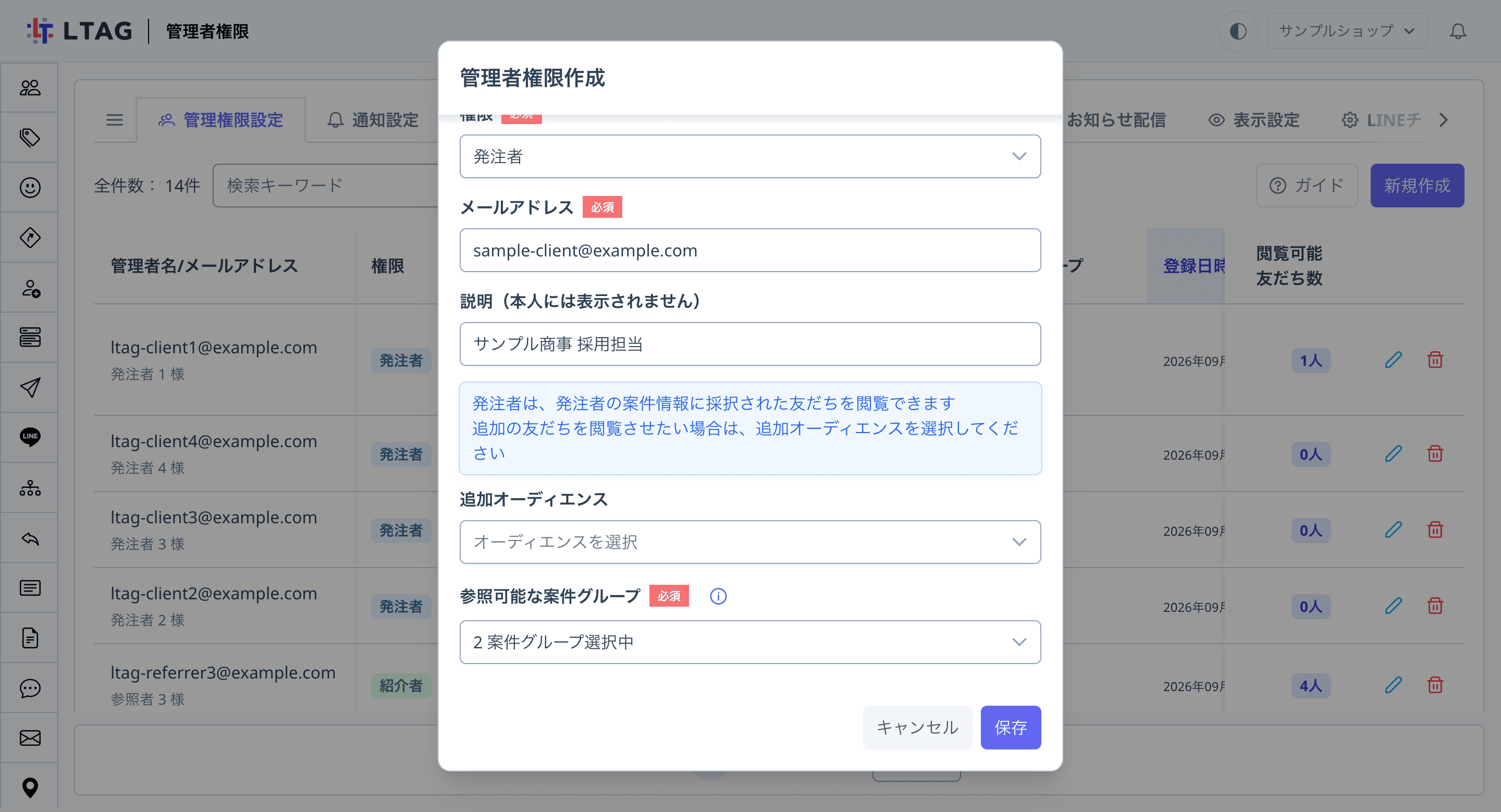The image size is (1501, 812).
Task: Open the 追加オーディエンス dropdown
Action: pos(750,542)
